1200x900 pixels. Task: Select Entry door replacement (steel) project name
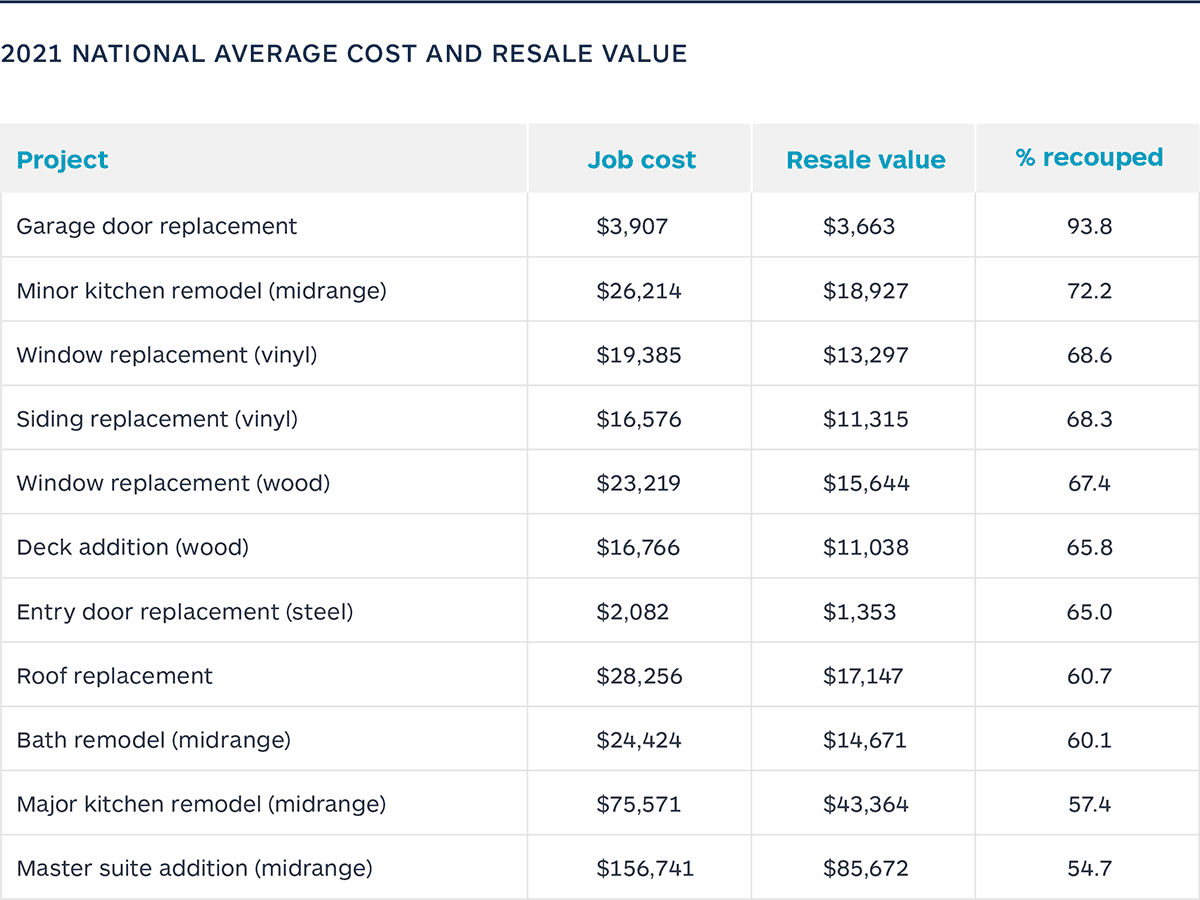[x=185, y=612]
